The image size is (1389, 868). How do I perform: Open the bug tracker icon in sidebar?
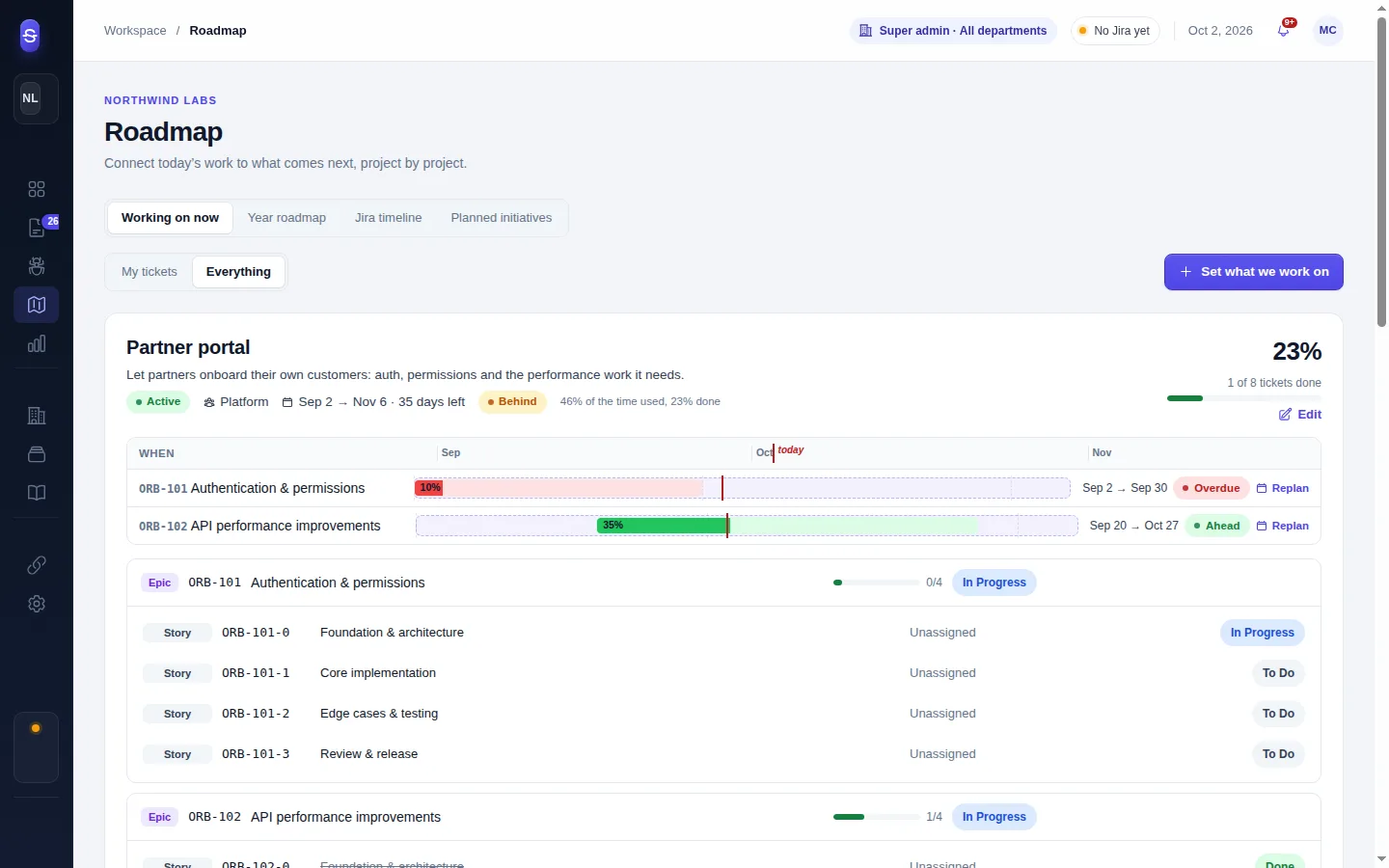[x=37, y=266]
